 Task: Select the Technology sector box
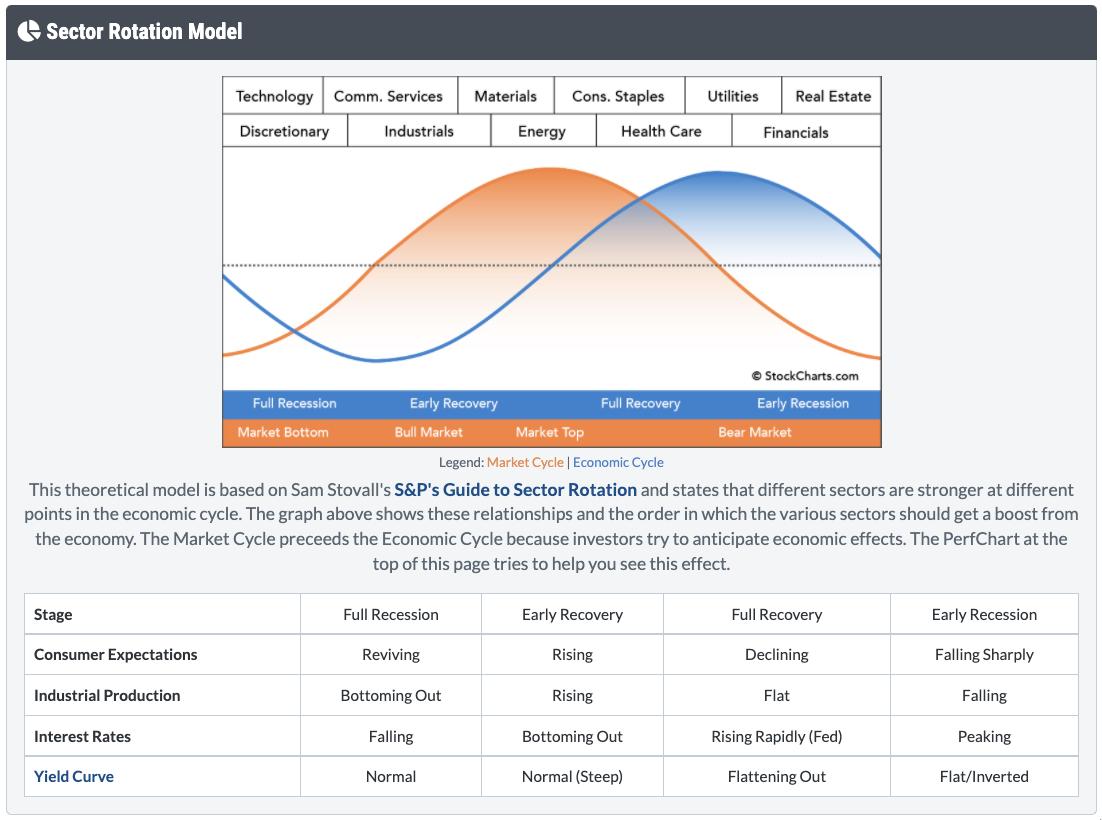click(273, 97)
